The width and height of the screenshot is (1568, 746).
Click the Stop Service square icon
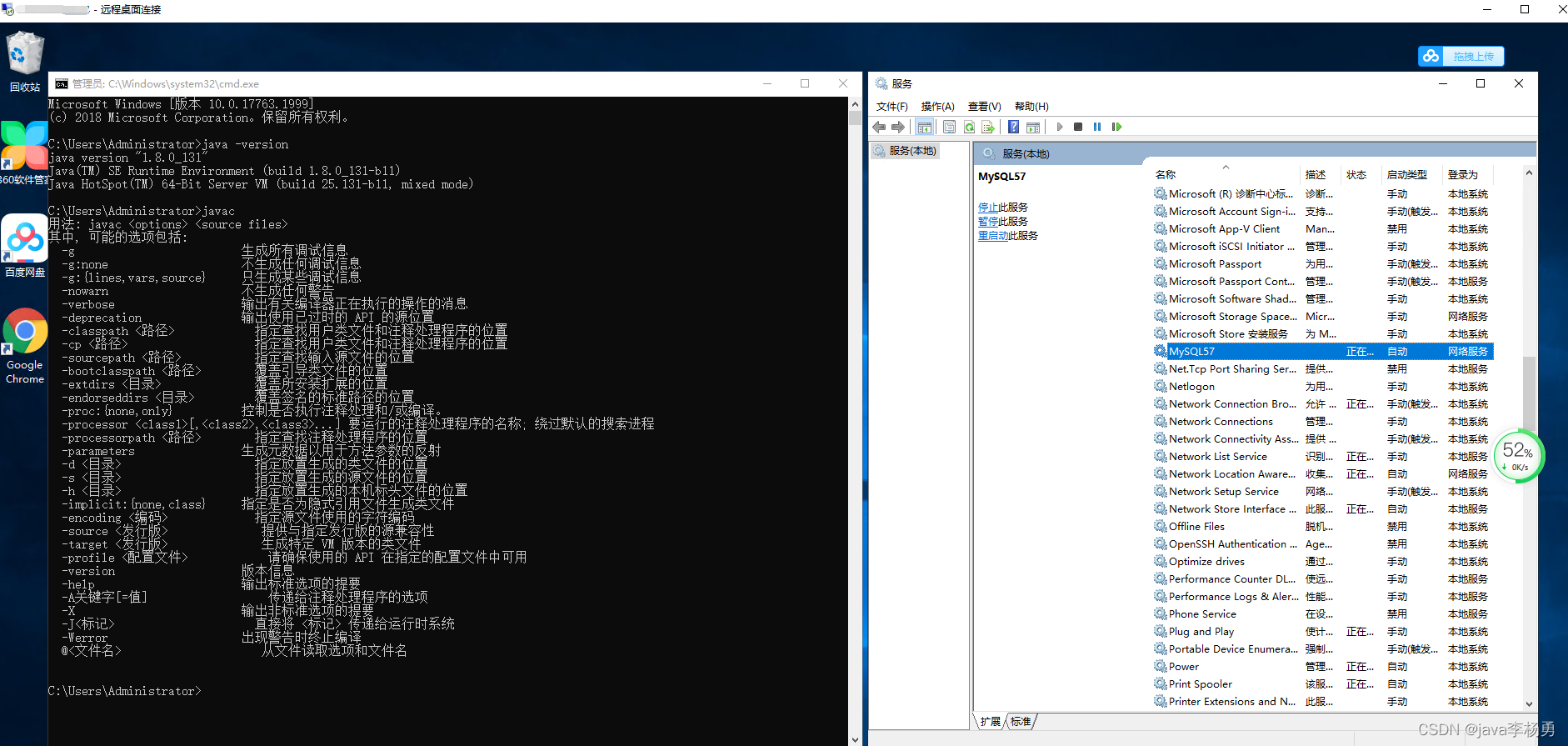coord(1078,127)
